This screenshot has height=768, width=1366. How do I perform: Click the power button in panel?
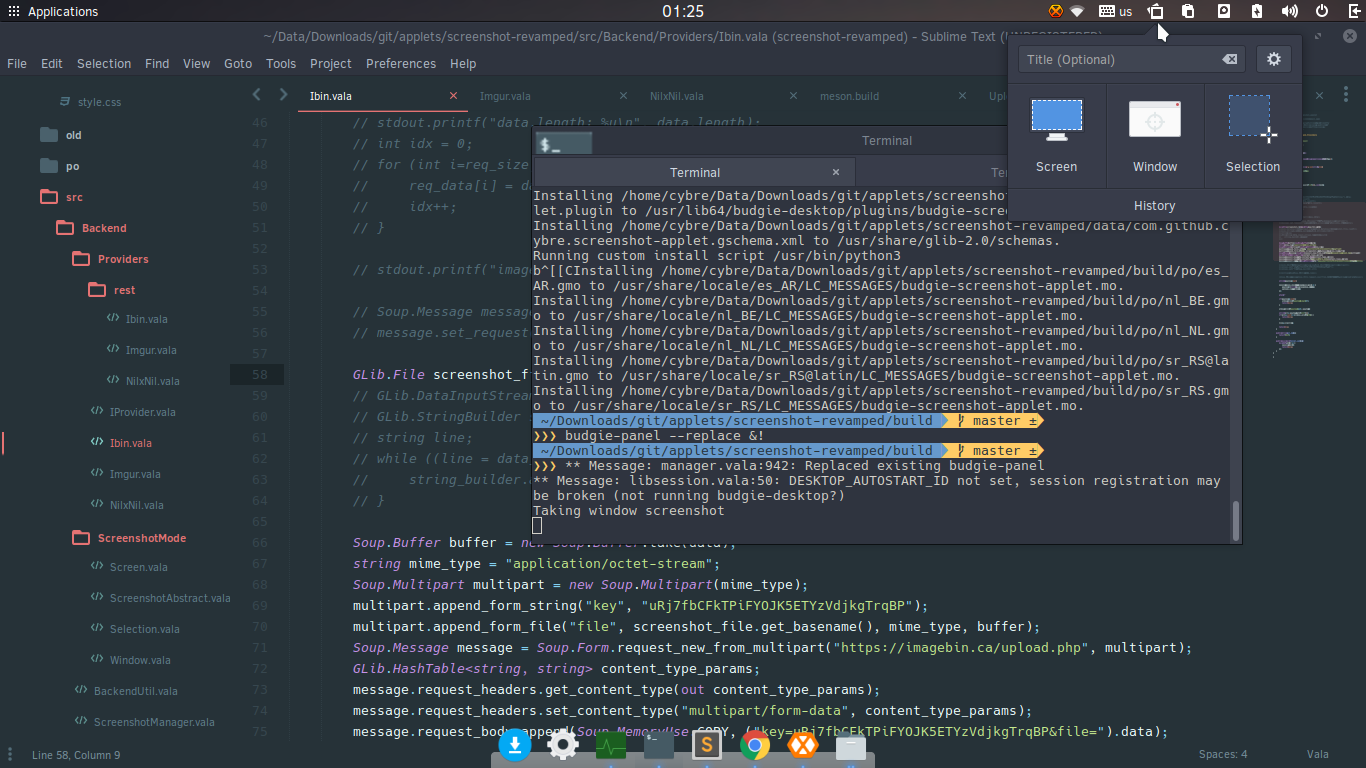tap(1322, 11)
